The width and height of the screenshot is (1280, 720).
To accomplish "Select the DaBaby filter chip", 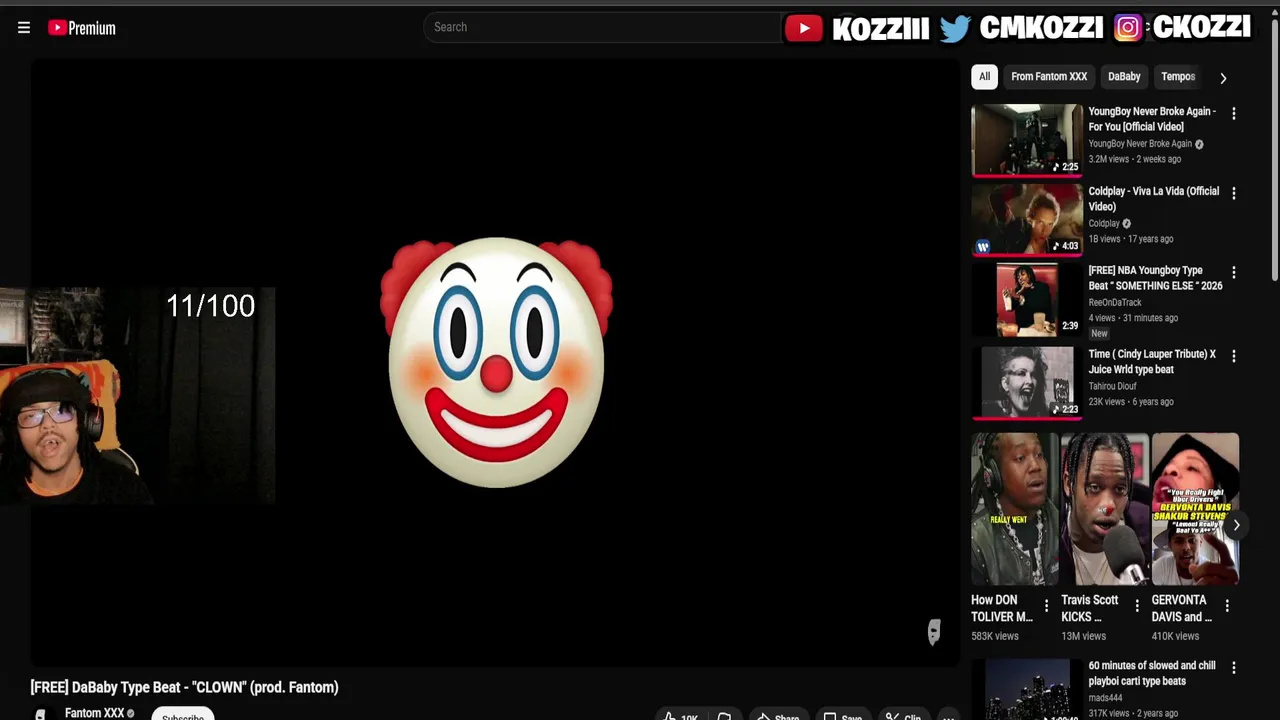I will coord(1124,77).
